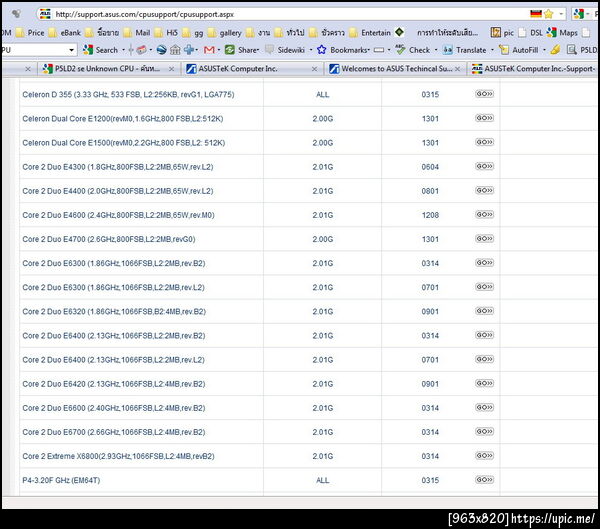The height and width of the screenshot is (529, 600).
Task: Click the Translate toolbar button
Action: click(x=464, y=50)
